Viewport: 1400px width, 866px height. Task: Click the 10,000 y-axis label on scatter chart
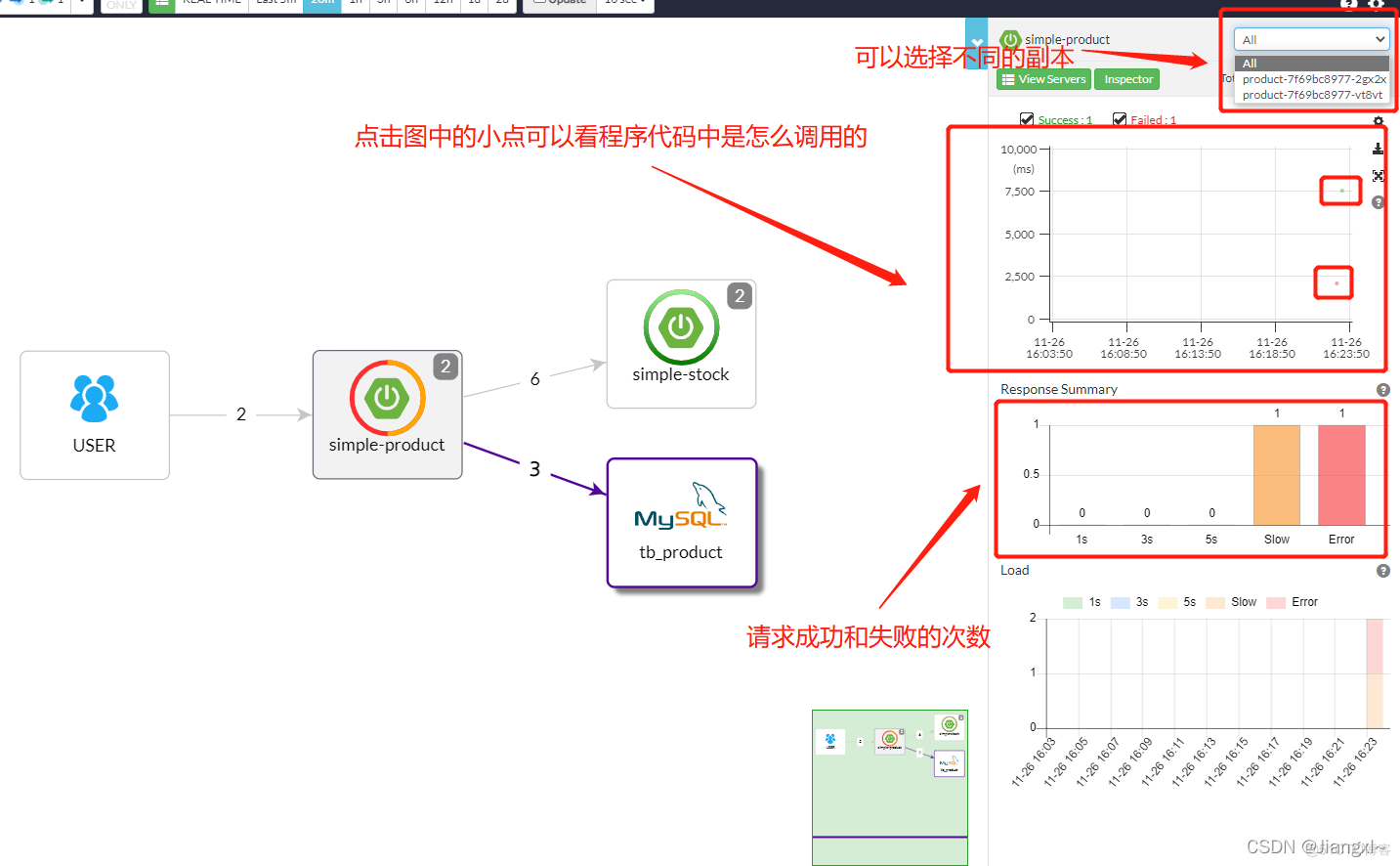1018,150
